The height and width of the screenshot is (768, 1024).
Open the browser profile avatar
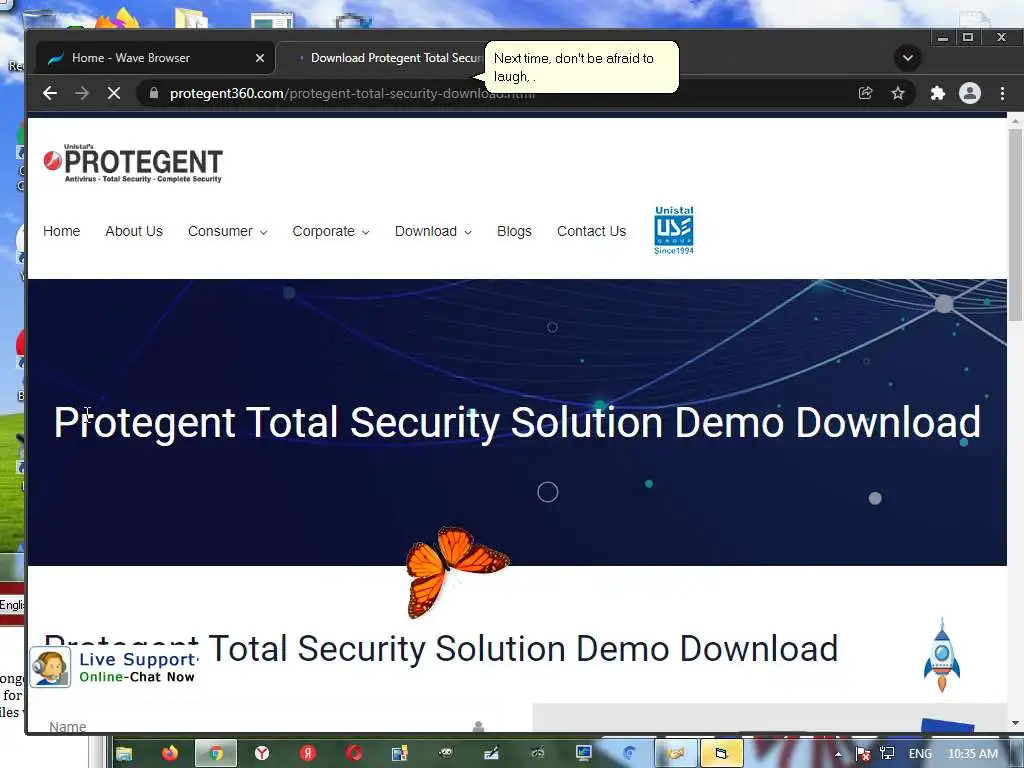970,93
